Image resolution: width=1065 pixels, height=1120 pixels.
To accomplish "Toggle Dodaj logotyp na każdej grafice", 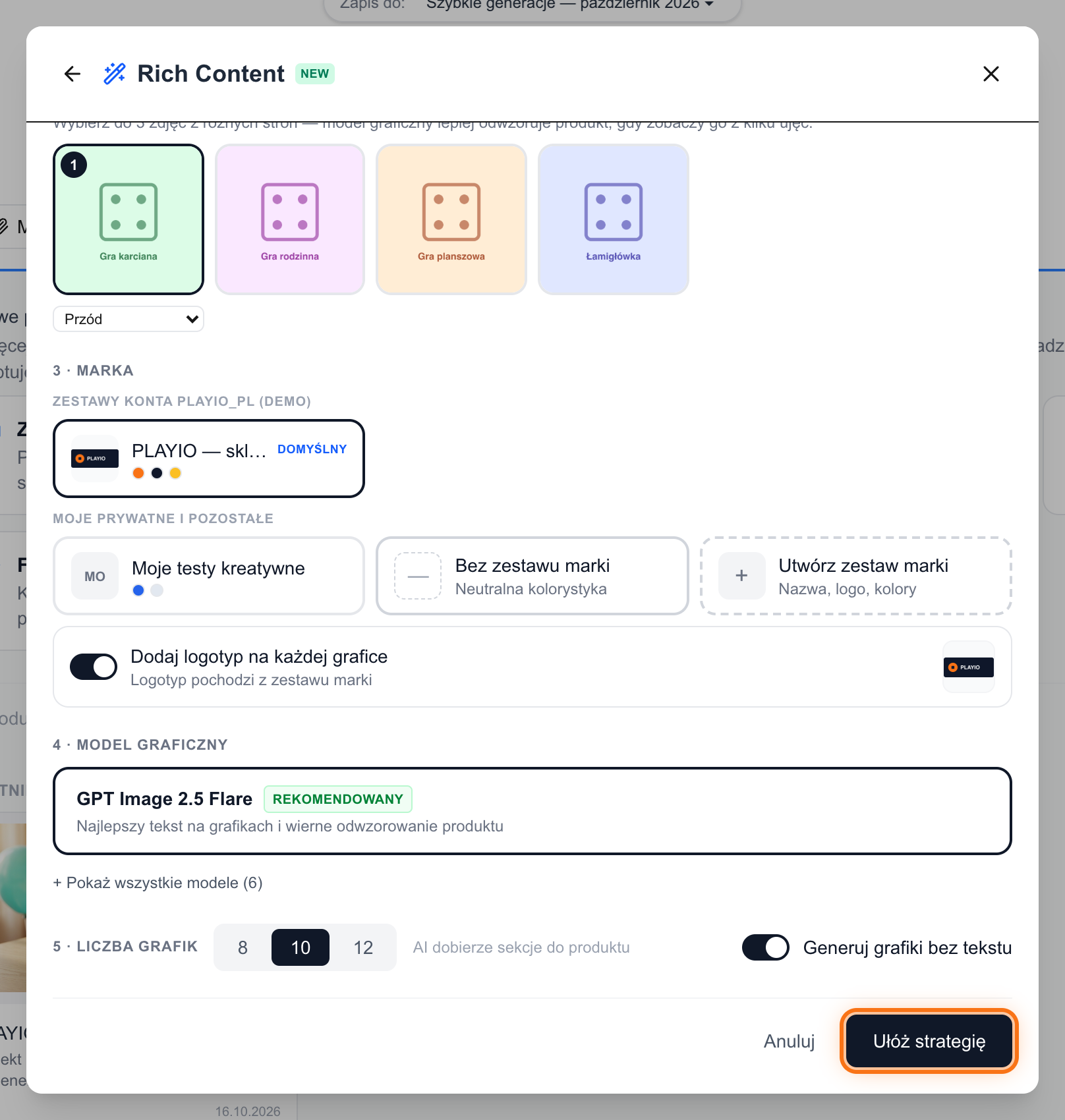I will coord(94,667).
